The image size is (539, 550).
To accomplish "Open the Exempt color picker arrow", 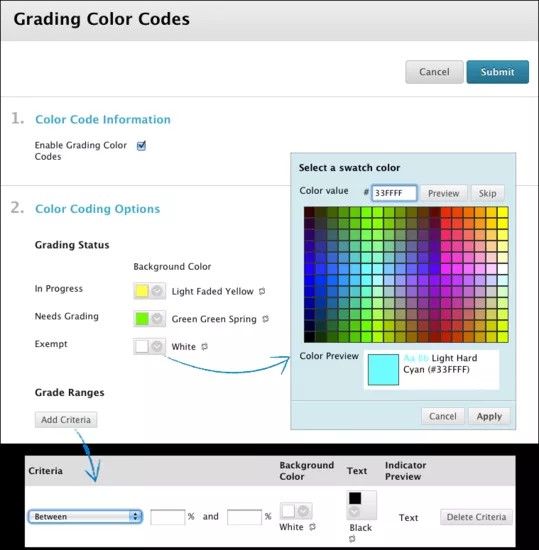I will pos(157,346).
